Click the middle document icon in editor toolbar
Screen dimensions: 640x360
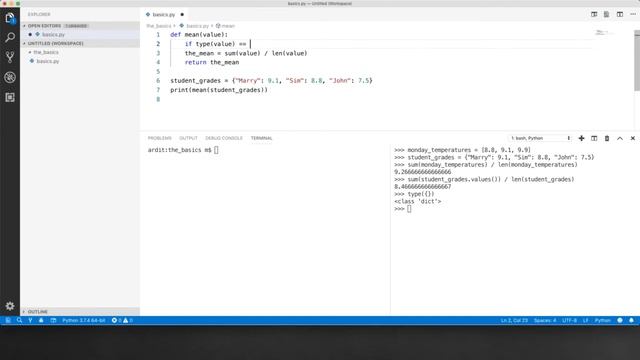pyautogui.click(x=607, y=14)
